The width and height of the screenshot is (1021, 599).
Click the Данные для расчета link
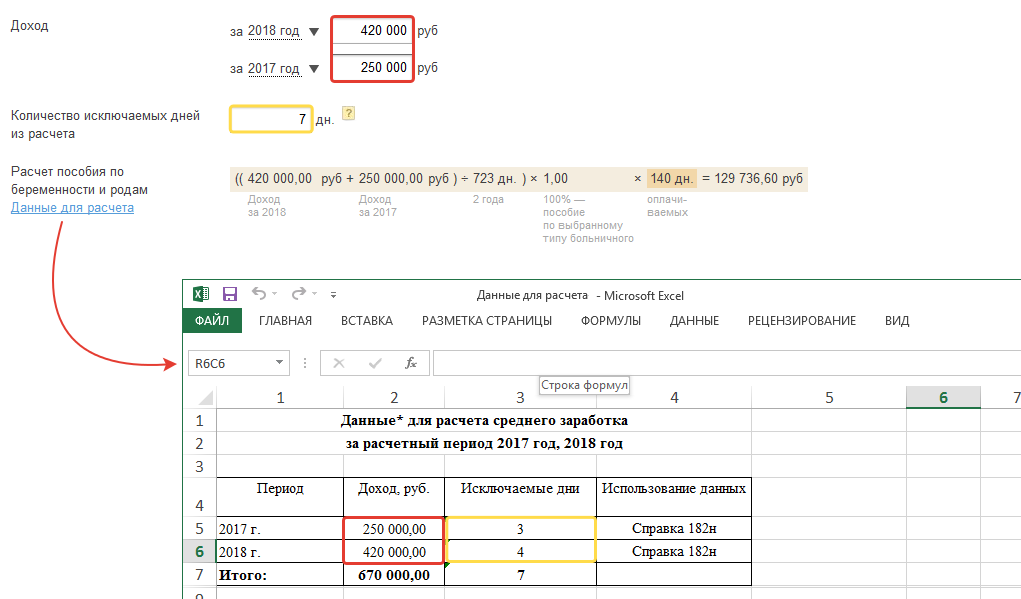point(72,208)
